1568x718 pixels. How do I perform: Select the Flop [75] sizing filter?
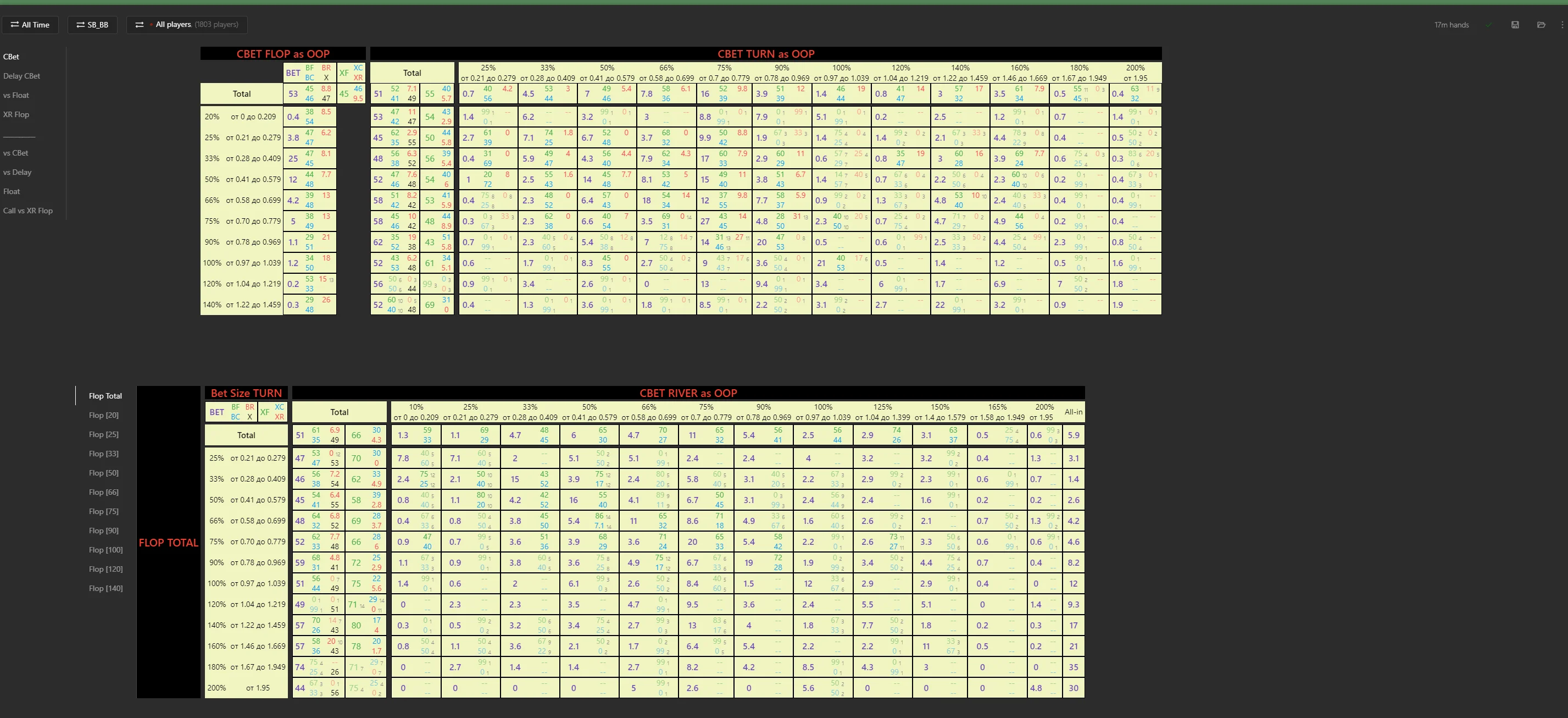(103, 511)
